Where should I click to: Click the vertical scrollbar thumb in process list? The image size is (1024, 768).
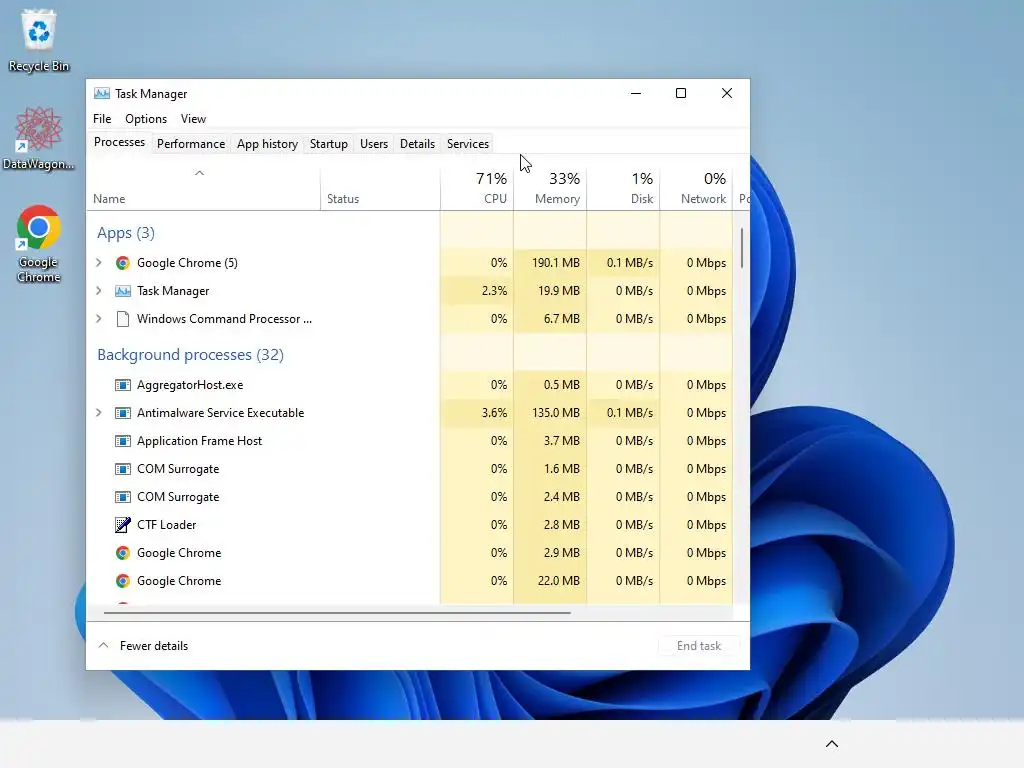[742, 248]
